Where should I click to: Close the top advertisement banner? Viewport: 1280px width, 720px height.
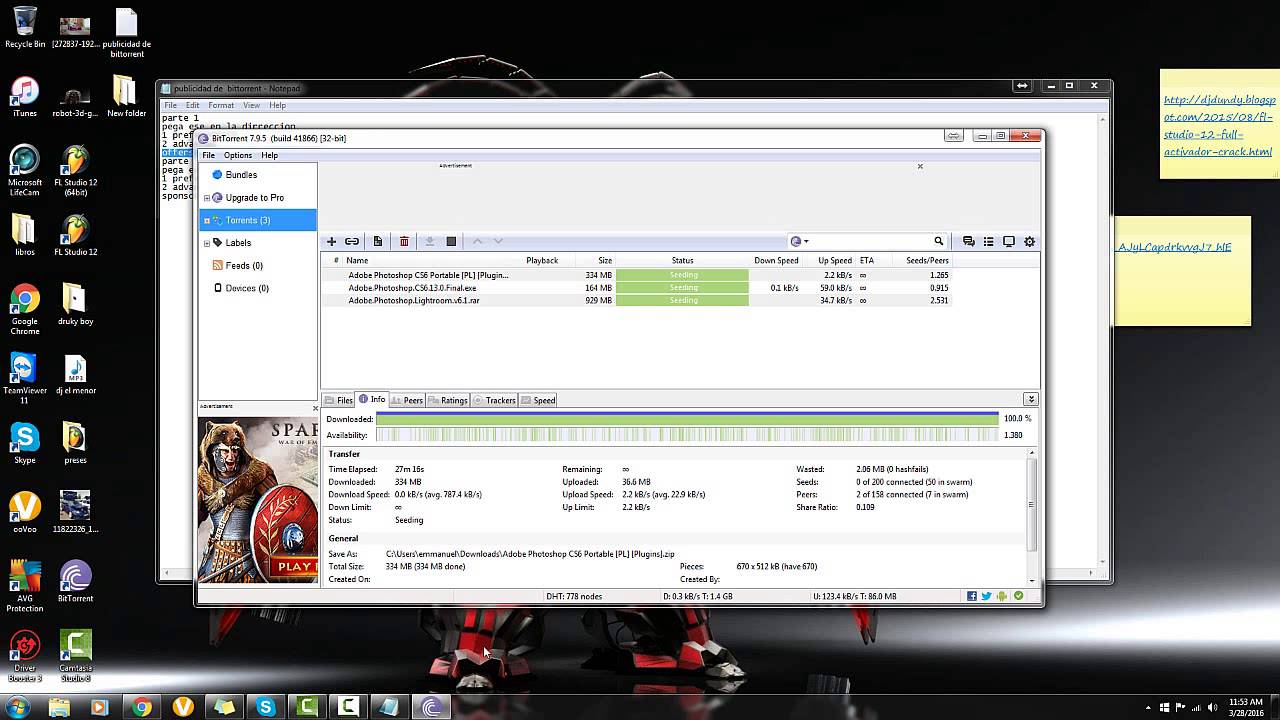click(x=920, y=166)
